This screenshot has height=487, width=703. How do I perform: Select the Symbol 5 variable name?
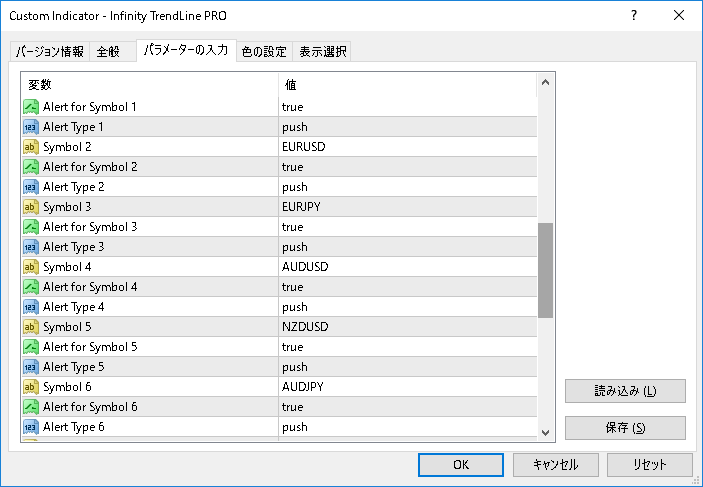[x=67, y=327]
